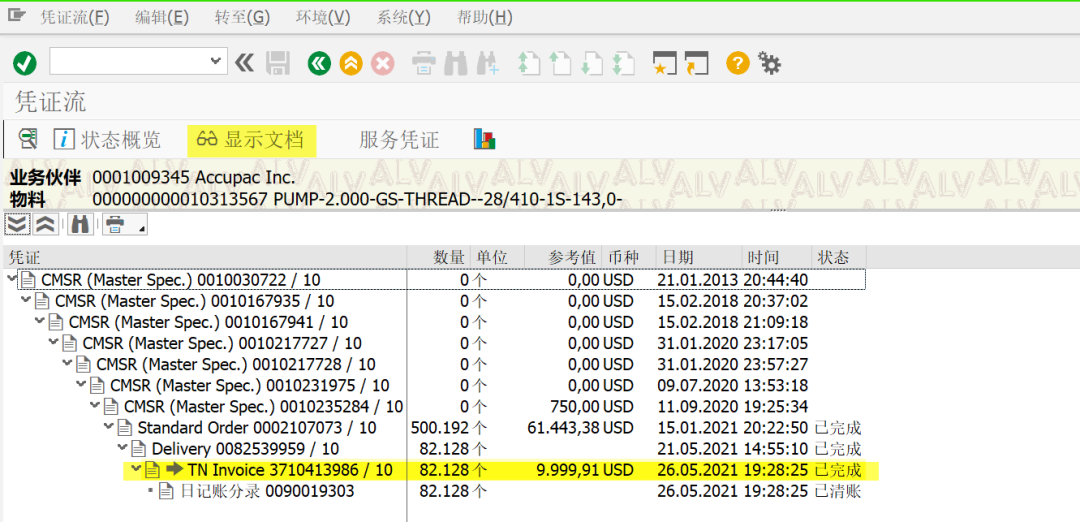The width and height of the screenshot is (1080, 522).
Task: Click the Expand All nodes icon
Action: (17, 224)
